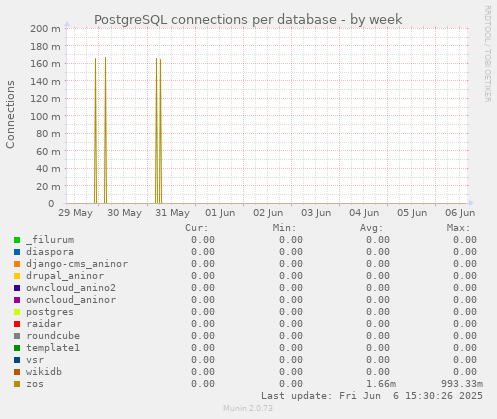The image size is (497, 419).
Task: Select the roundcube legend label
Action: coord(53,336)
